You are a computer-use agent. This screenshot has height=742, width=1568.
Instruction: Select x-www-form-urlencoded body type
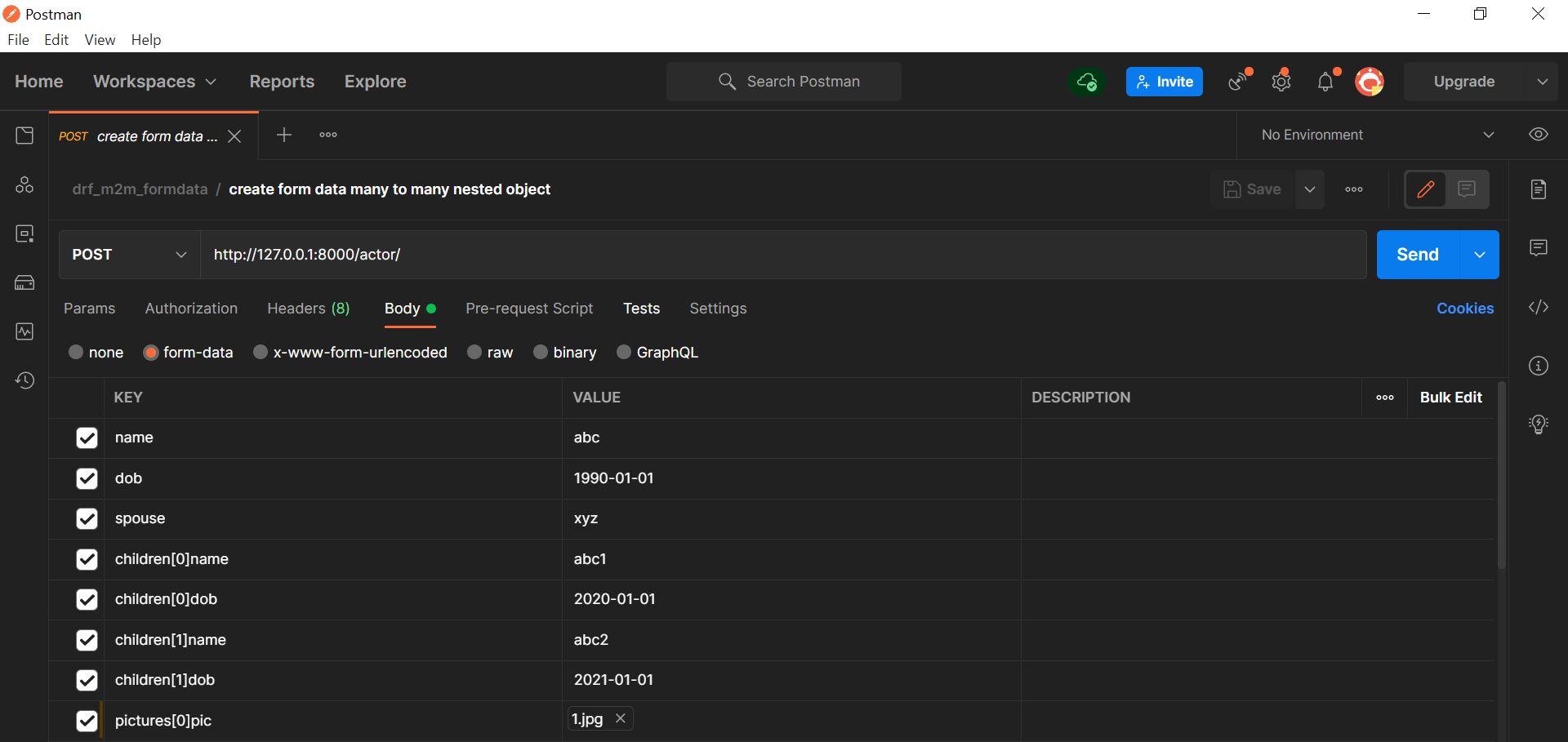point(261,352)
